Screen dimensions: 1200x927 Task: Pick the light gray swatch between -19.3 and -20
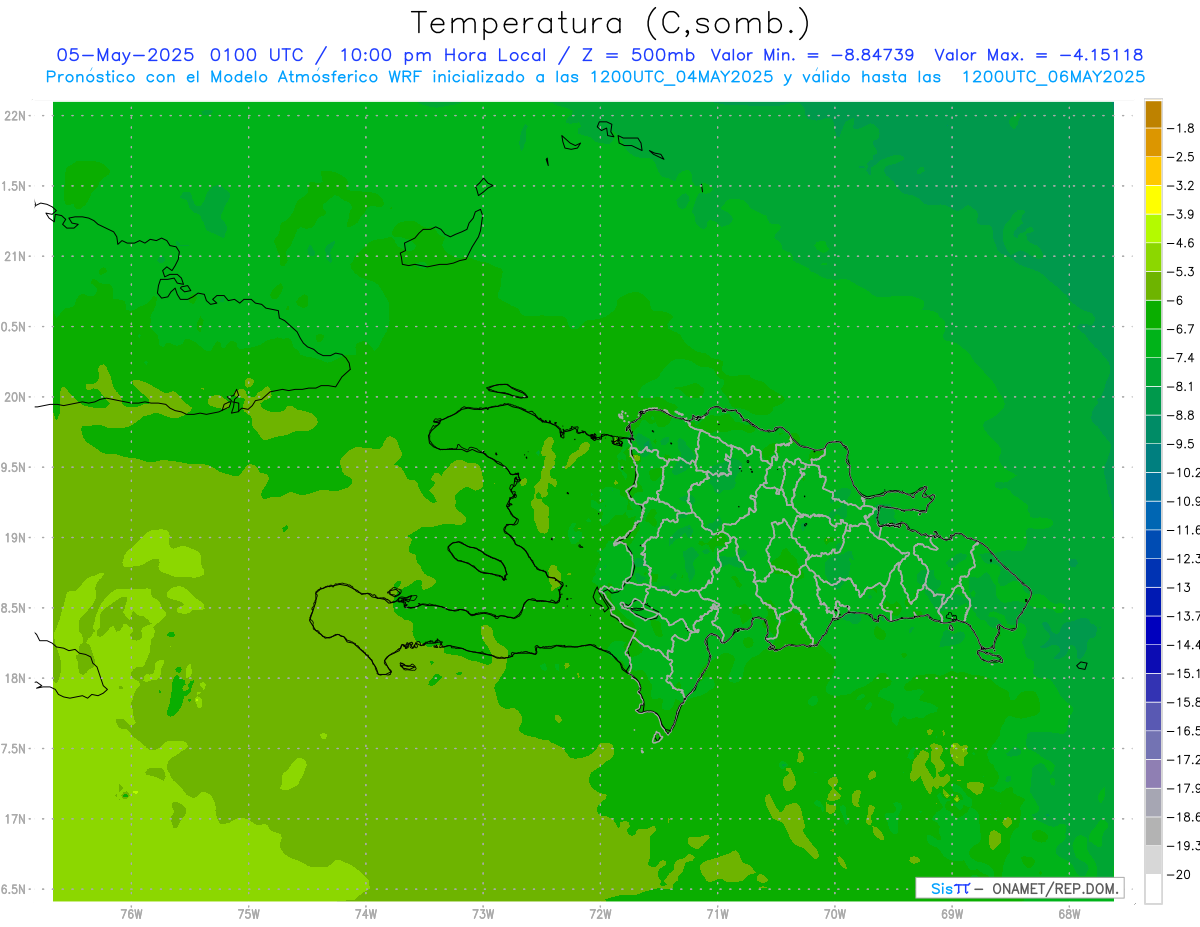point(1153,860)
